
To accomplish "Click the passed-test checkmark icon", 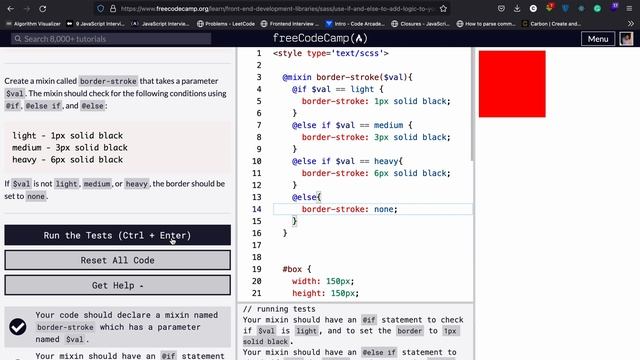I will pos(18,327).
